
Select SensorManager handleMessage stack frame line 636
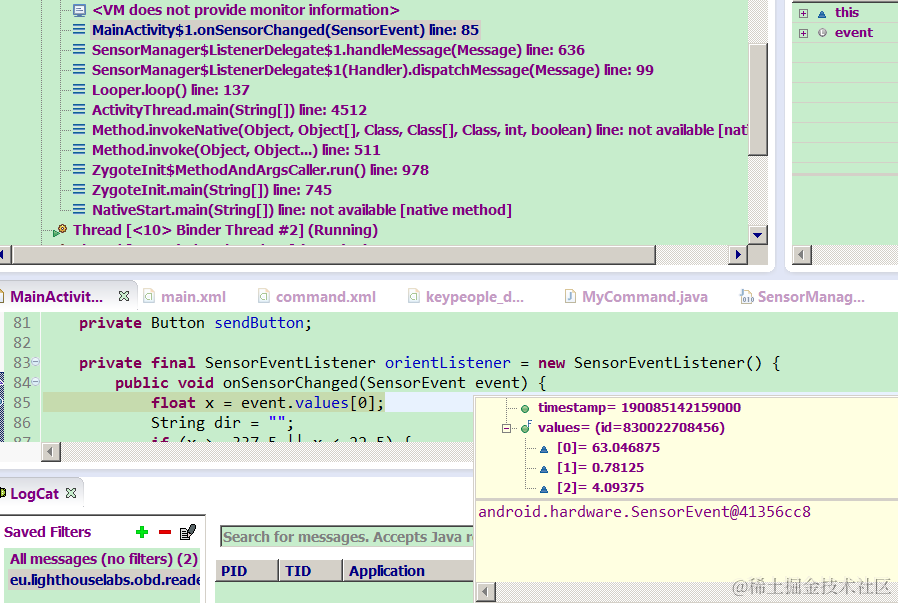click(338, 50)
